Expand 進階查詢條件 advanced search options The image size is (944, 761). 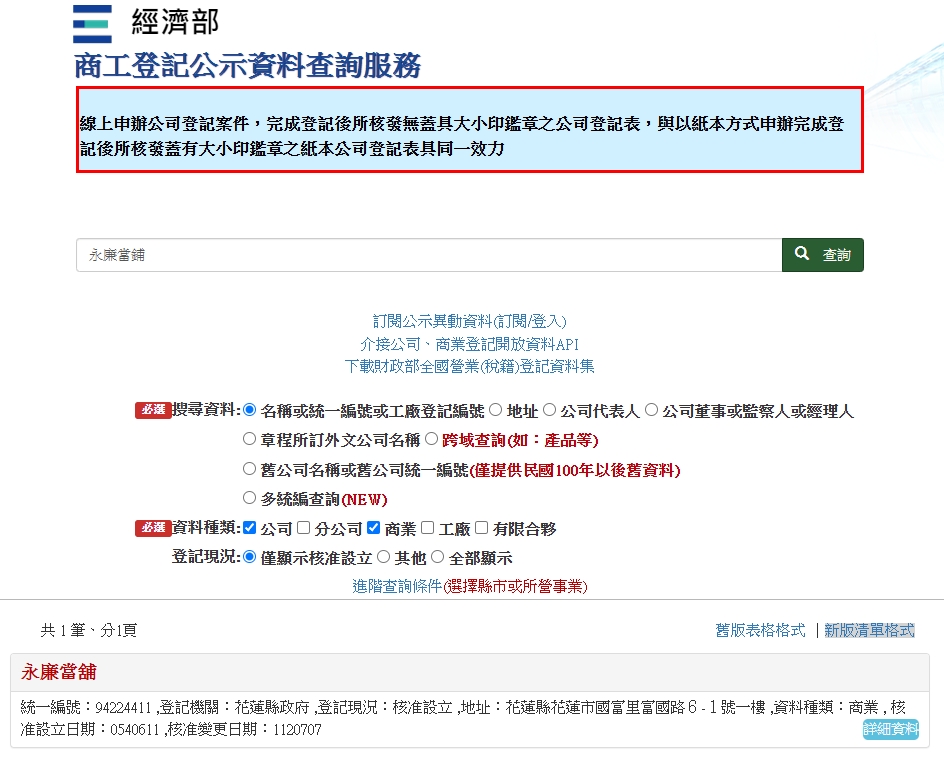pyautogui.click(x=470, y=586)
